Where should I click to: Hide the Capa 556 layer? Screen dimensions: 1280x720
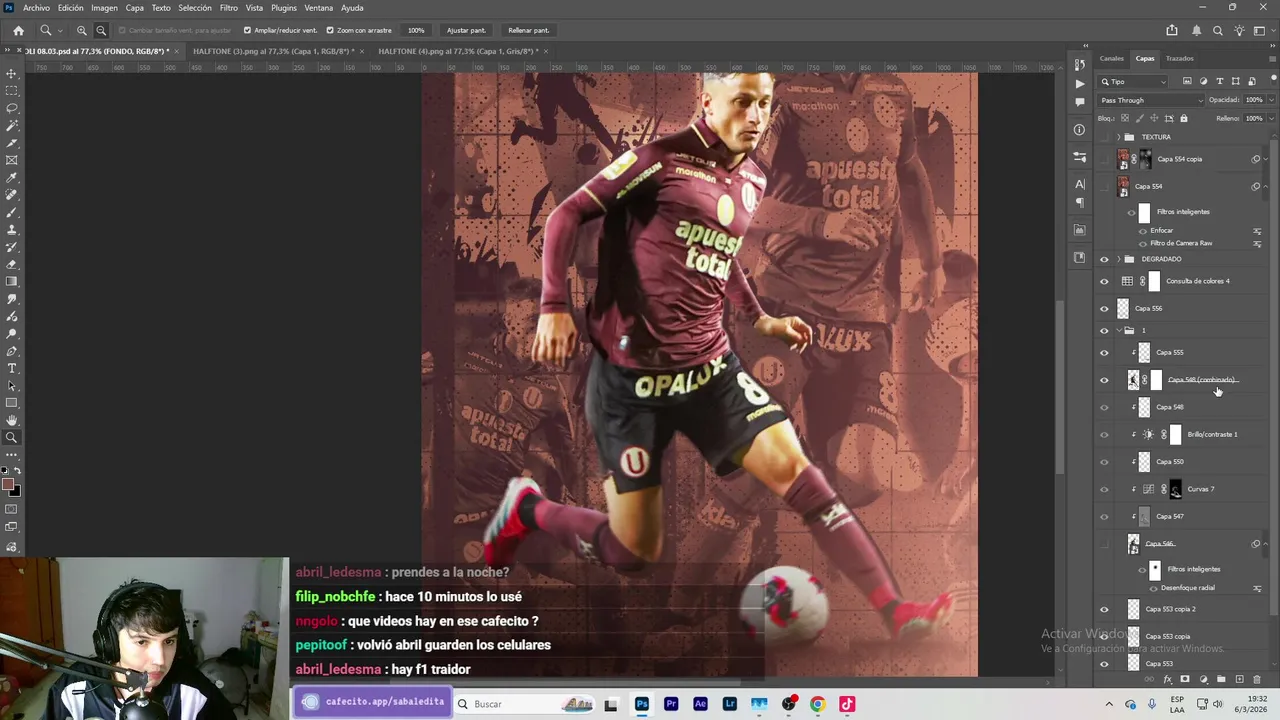click(x=1104, y=308)
